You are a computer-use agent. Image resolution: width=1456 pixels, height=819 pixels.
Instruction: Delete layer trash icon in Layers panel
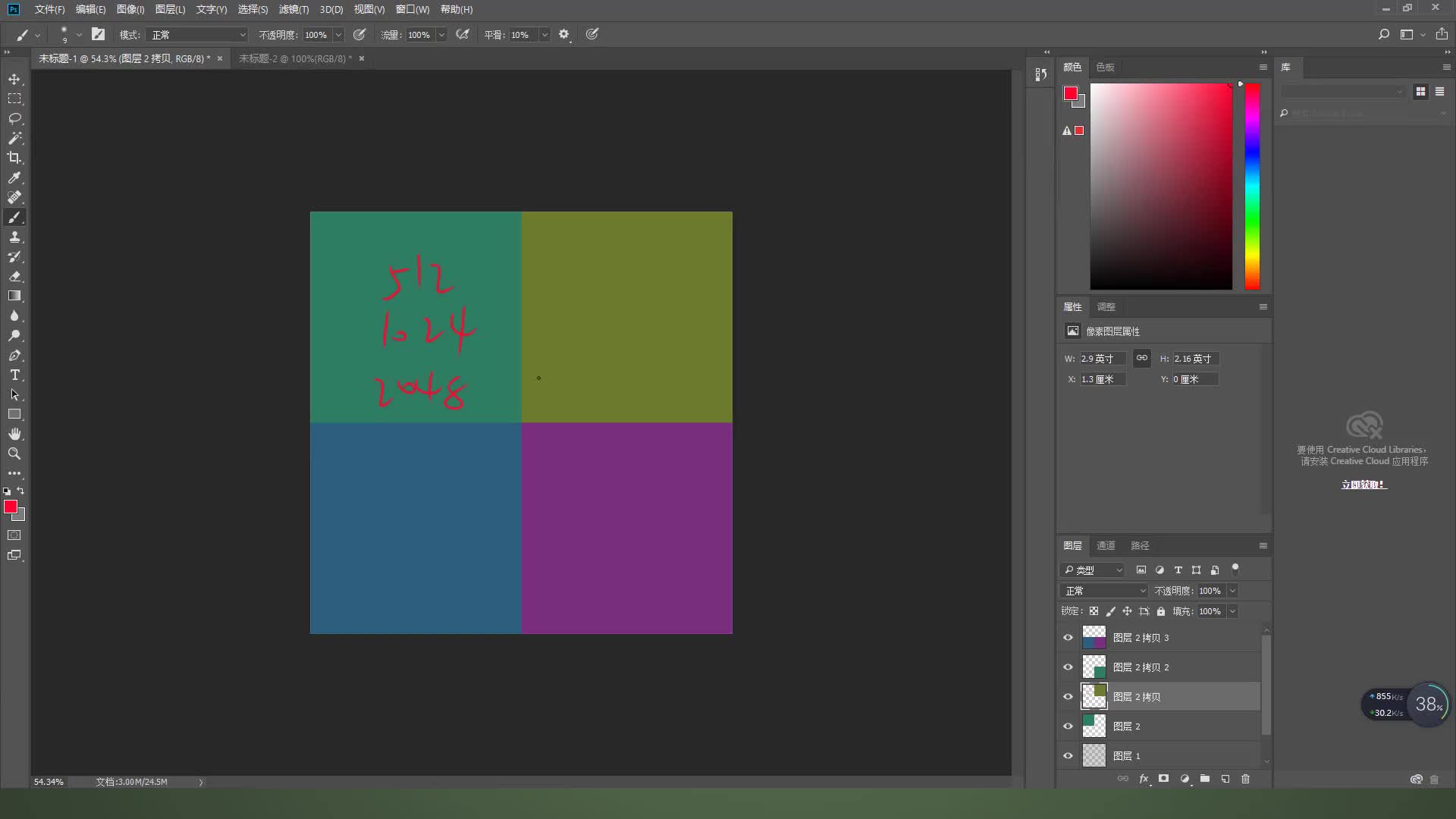[1245, 779]
